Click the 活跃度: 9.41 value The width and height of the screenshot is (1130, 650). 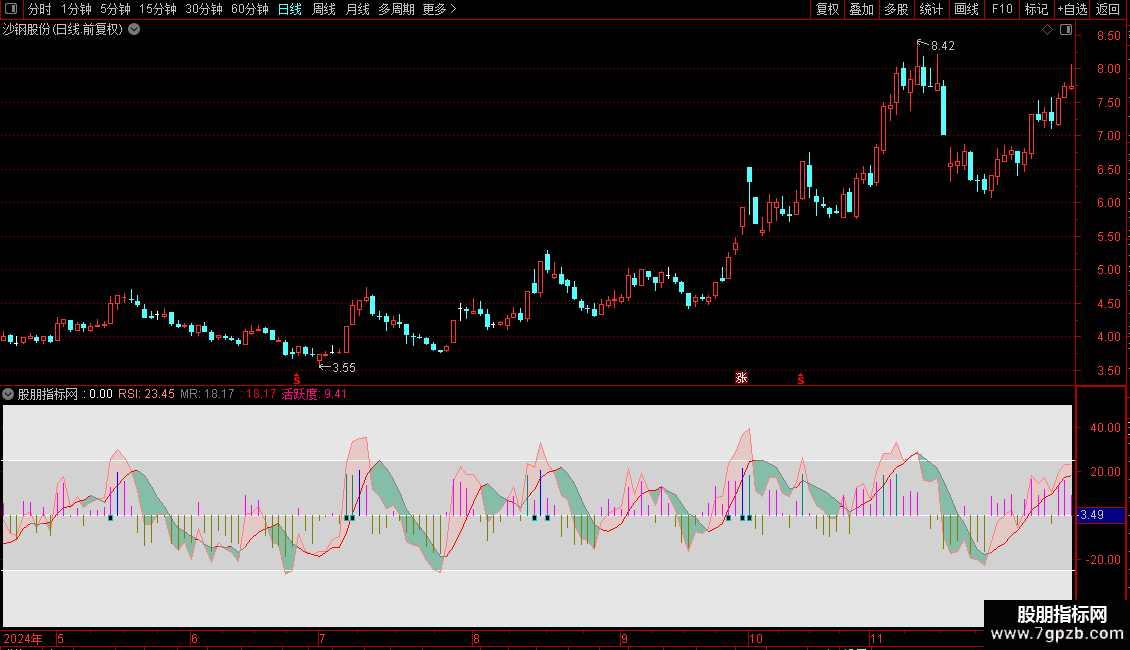click(x=314, y=394)
